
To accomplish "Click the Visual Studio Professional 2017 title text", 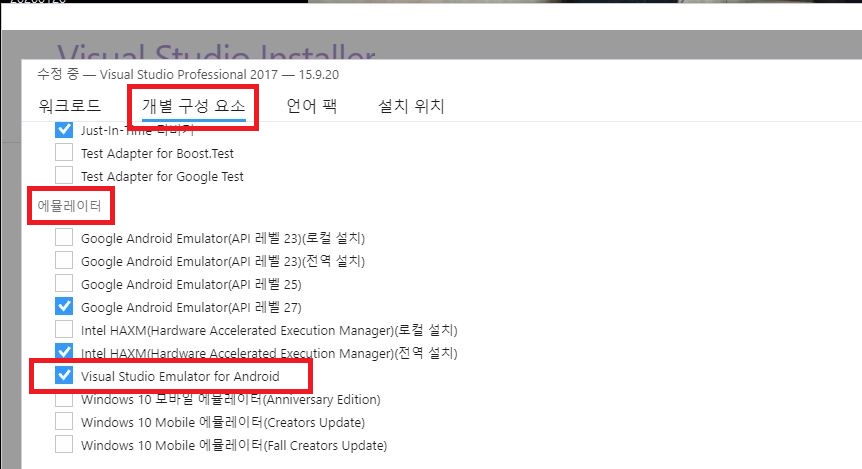I will 189,74.
